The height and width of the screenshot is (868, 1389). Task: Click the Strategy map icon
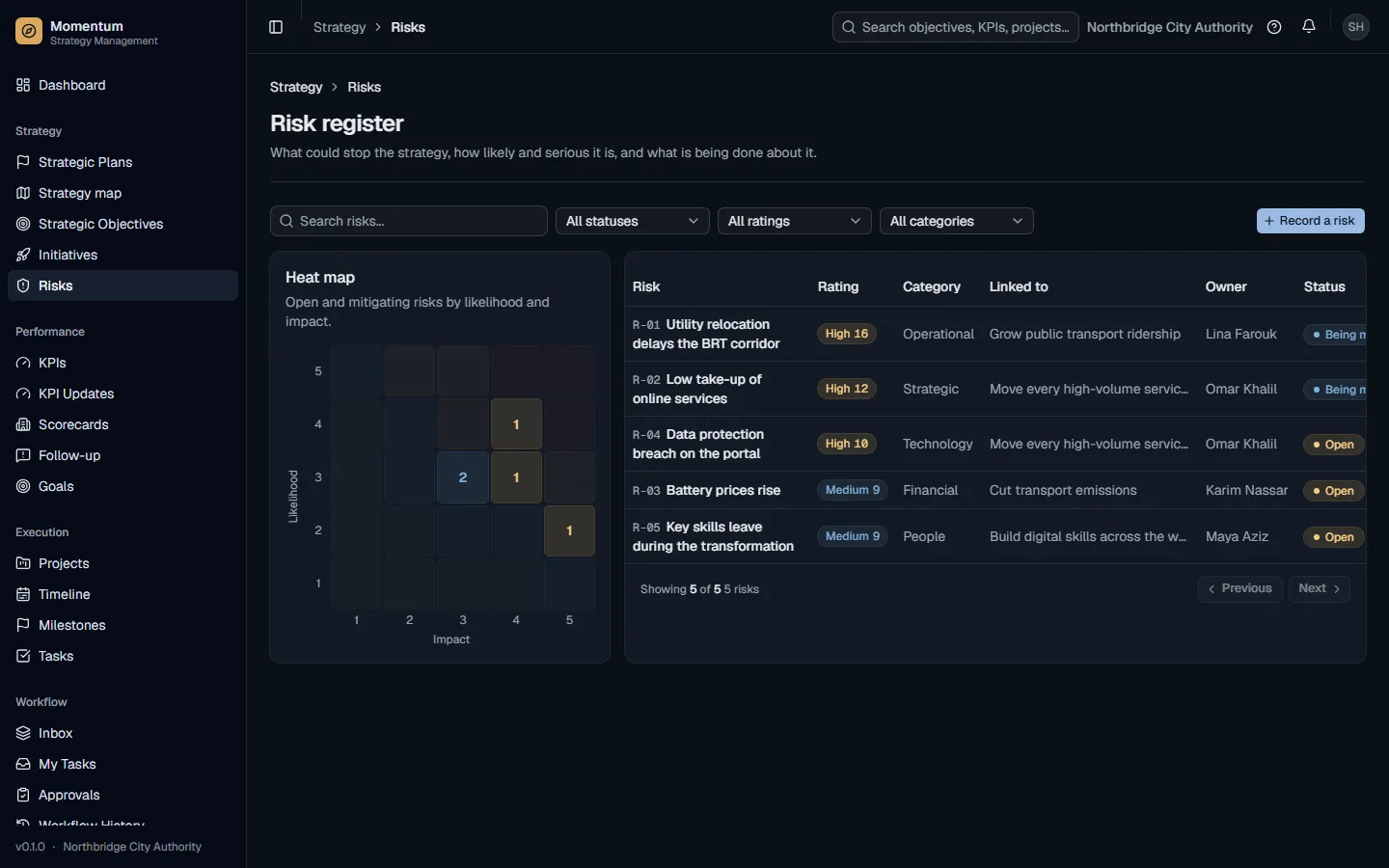pos(23,193)
